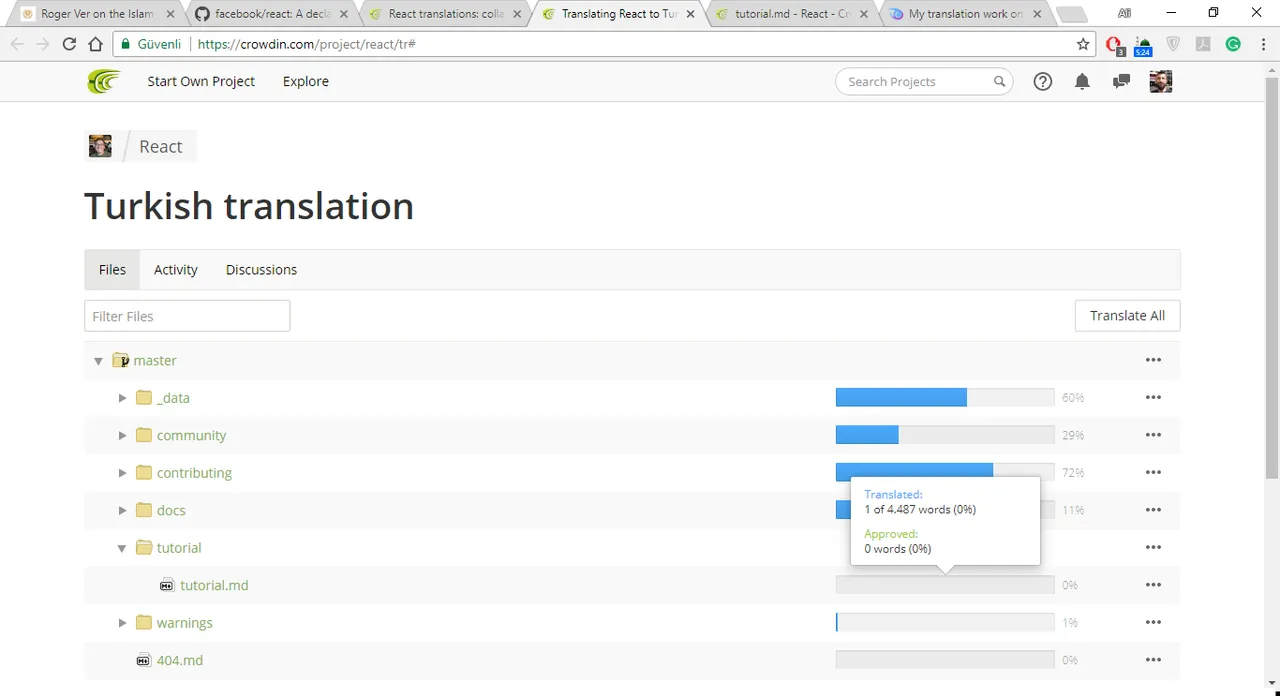Collapse the master branch tree
The width and height of the screenshot is (1280, 696).
click(98, 361)
